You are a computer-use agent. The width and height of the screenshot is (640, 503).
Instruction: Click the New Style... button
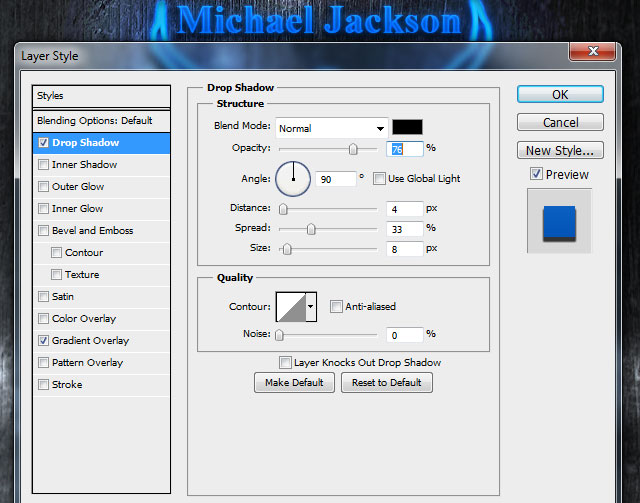click(x=560, y=150)
